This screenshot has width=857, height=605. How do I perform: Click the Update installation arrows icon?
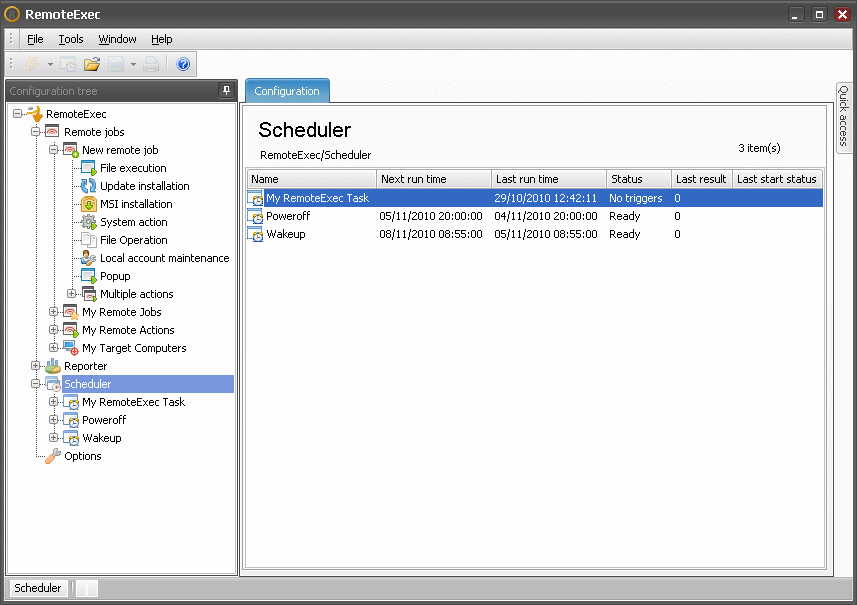point(89,186)
